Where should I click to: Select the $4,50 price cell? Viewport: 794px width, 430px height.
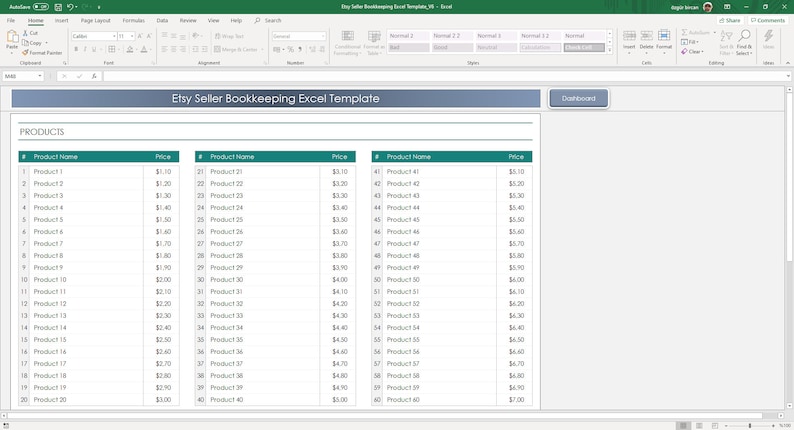coord(338,339)
